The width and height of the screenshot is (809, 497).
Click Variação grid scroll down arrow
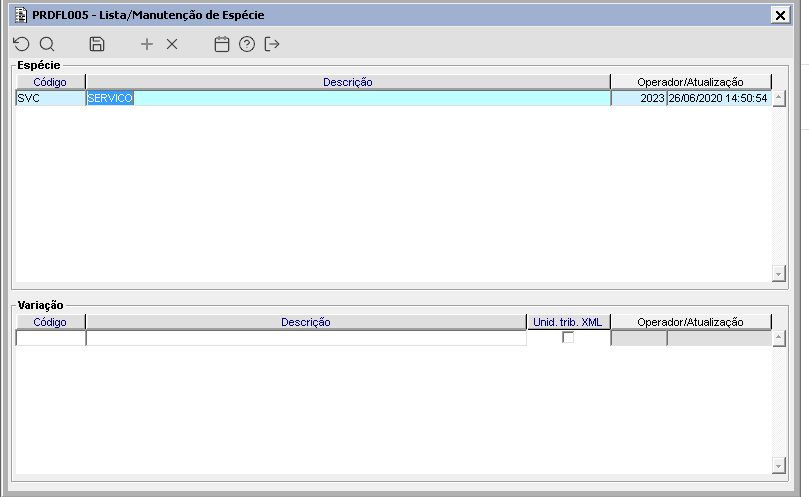(x=779, y=466)
